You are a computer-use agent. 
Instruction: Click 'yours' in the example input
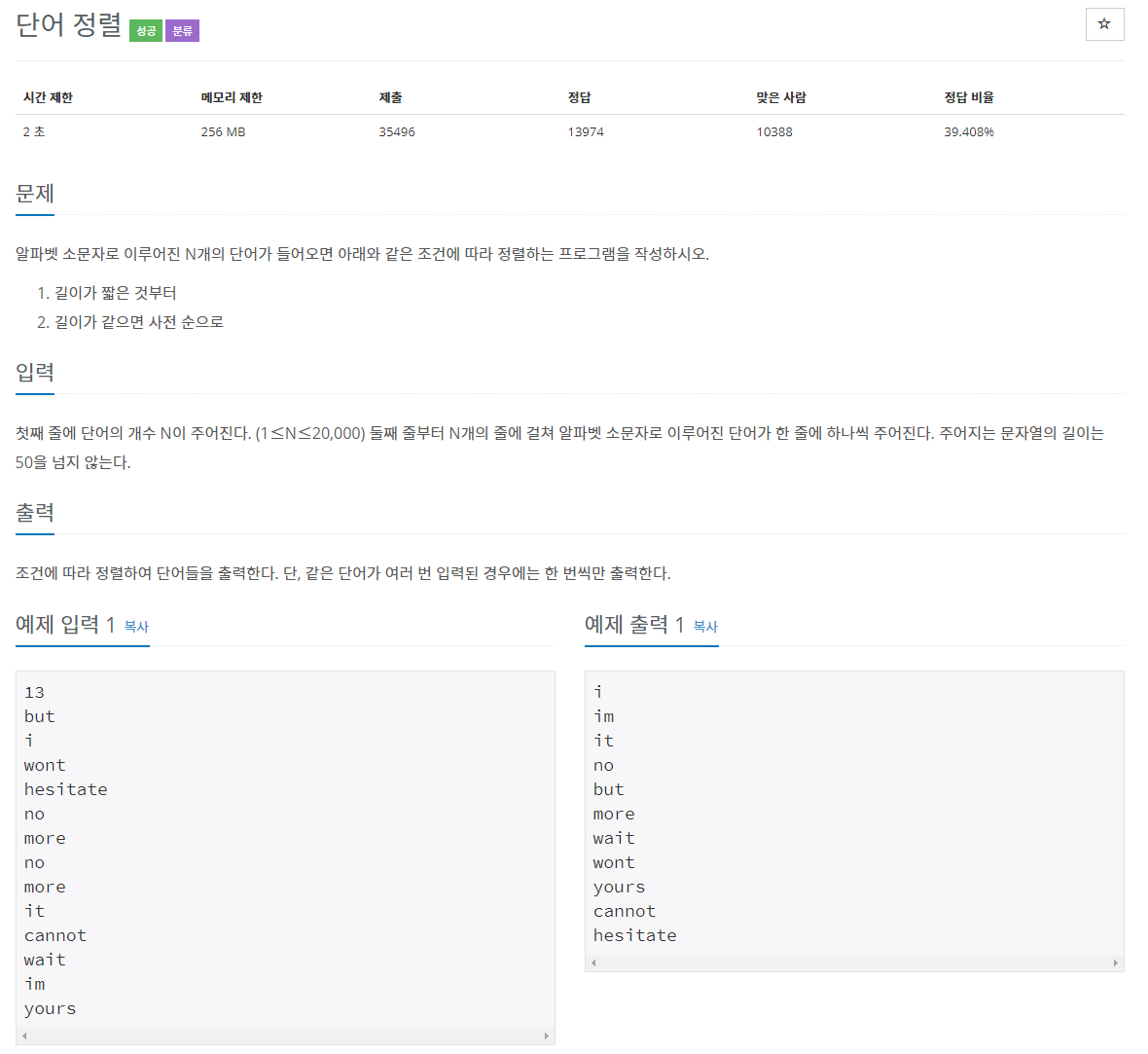click(x=50, y=1009)
